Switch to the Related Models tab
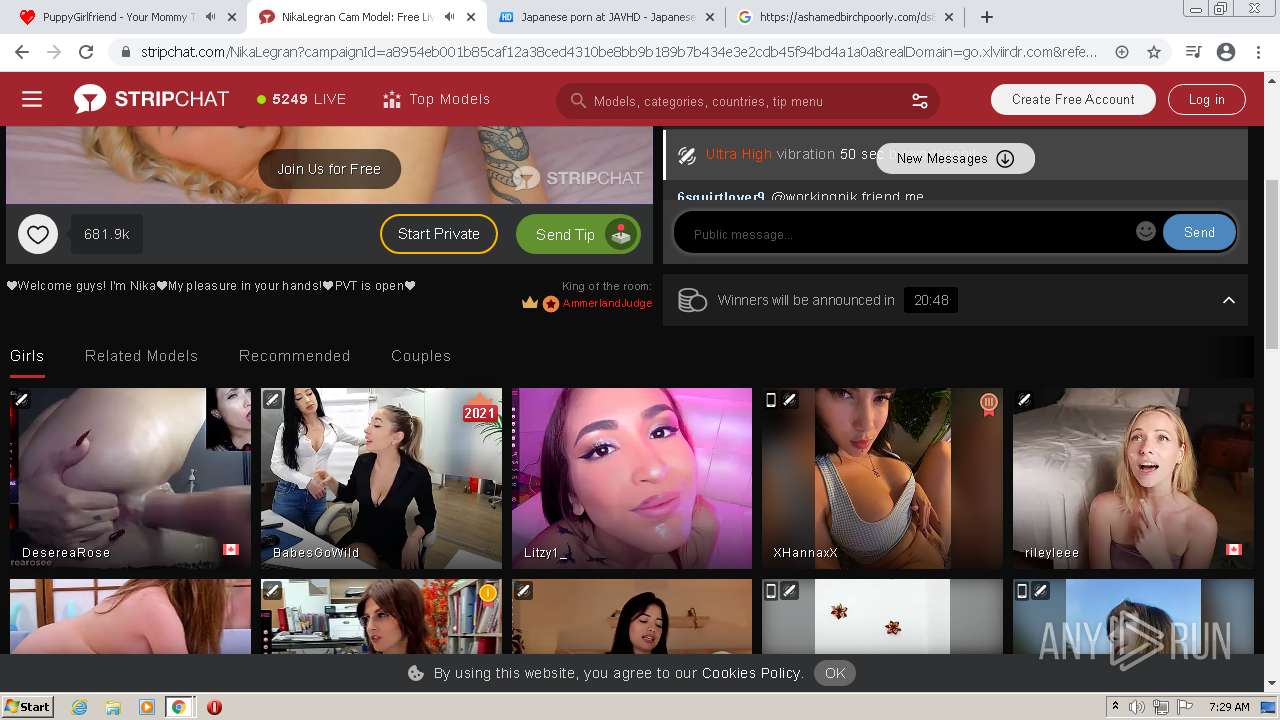 [141, 356]
